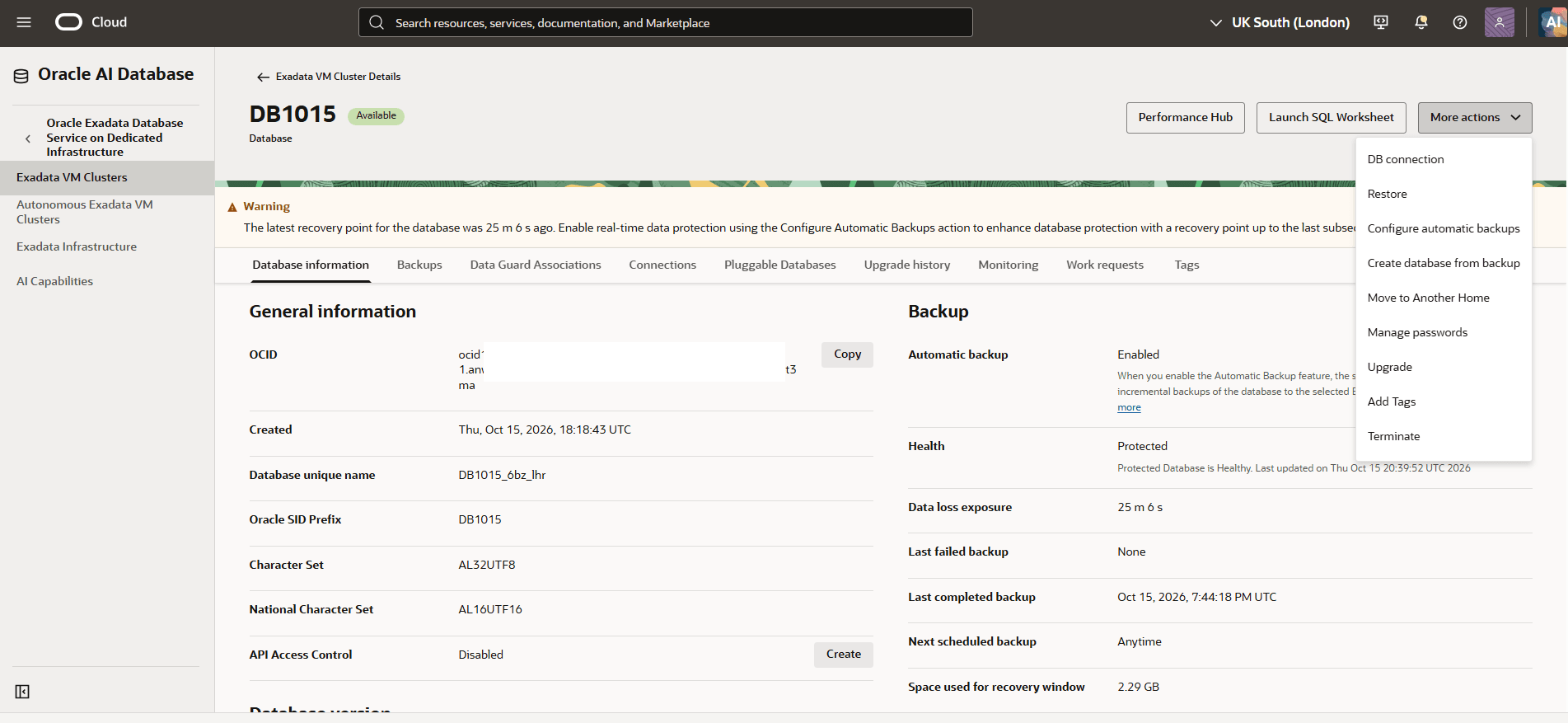Copy the database OCID
This screenshot has width=1568, height=723.
(x=847, y=354)
